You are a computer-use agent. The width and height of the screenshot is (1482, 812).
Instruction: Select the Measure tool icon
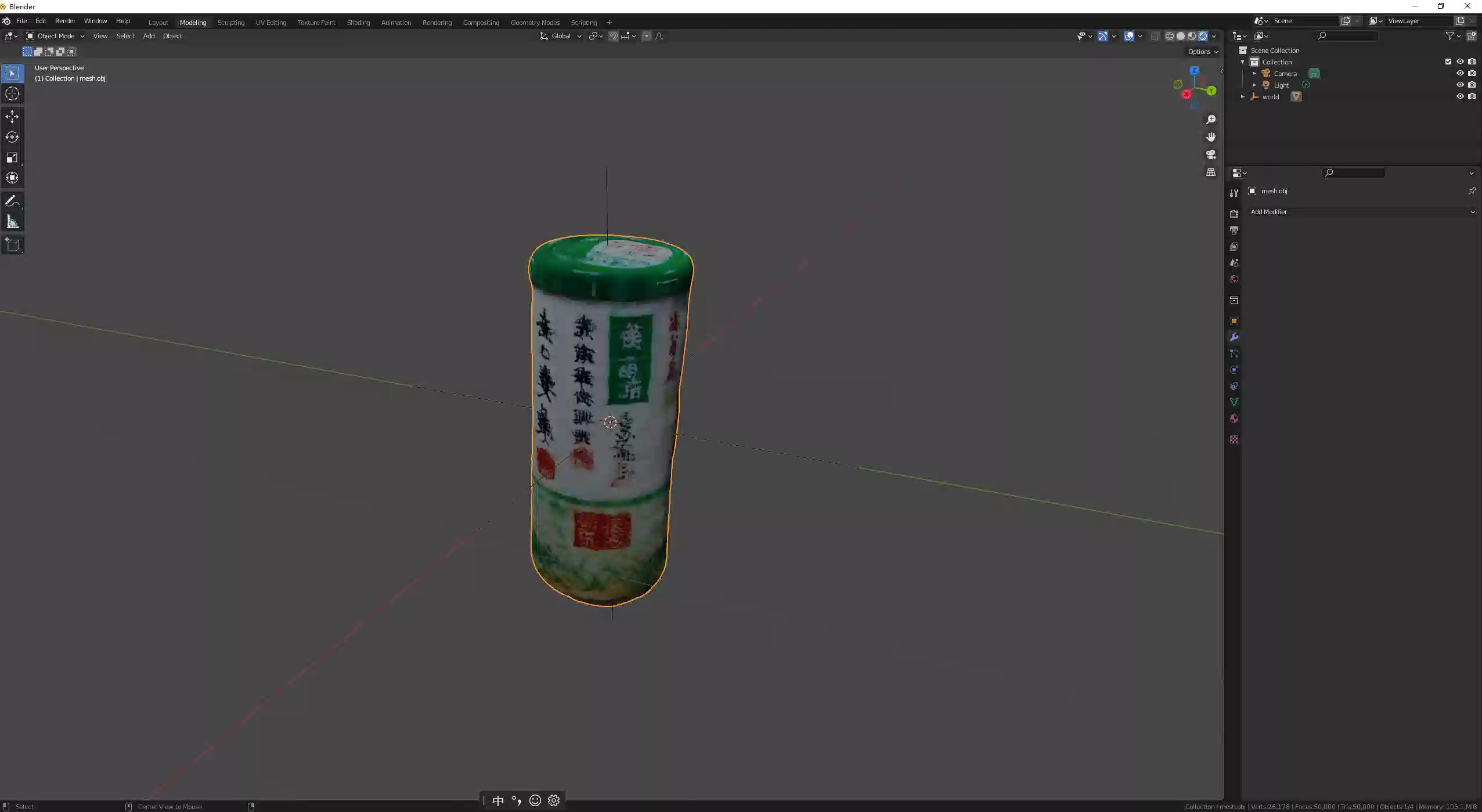[13, 222]
